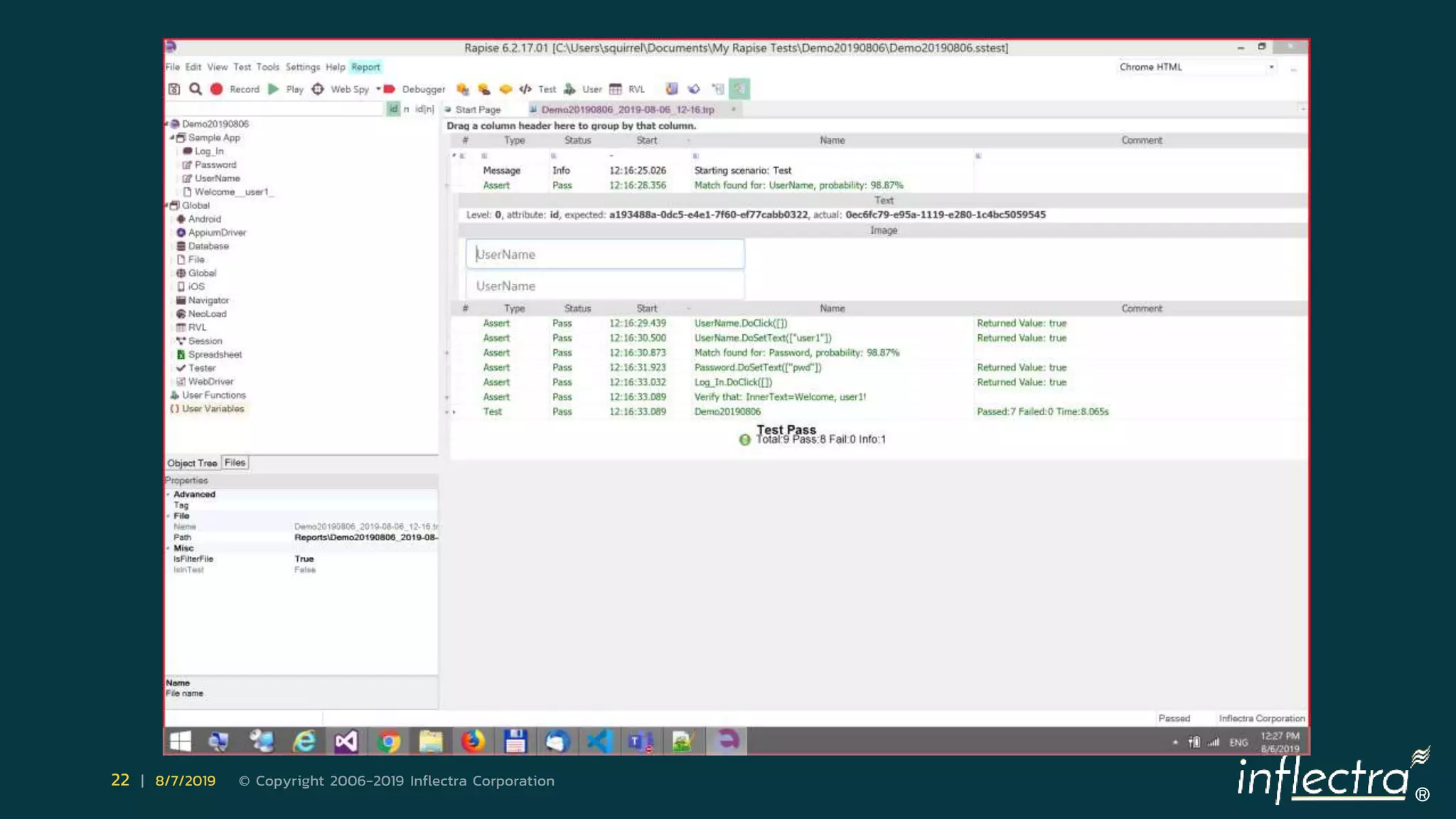
Task: Click the Status column header
Action: click(577, 140)
